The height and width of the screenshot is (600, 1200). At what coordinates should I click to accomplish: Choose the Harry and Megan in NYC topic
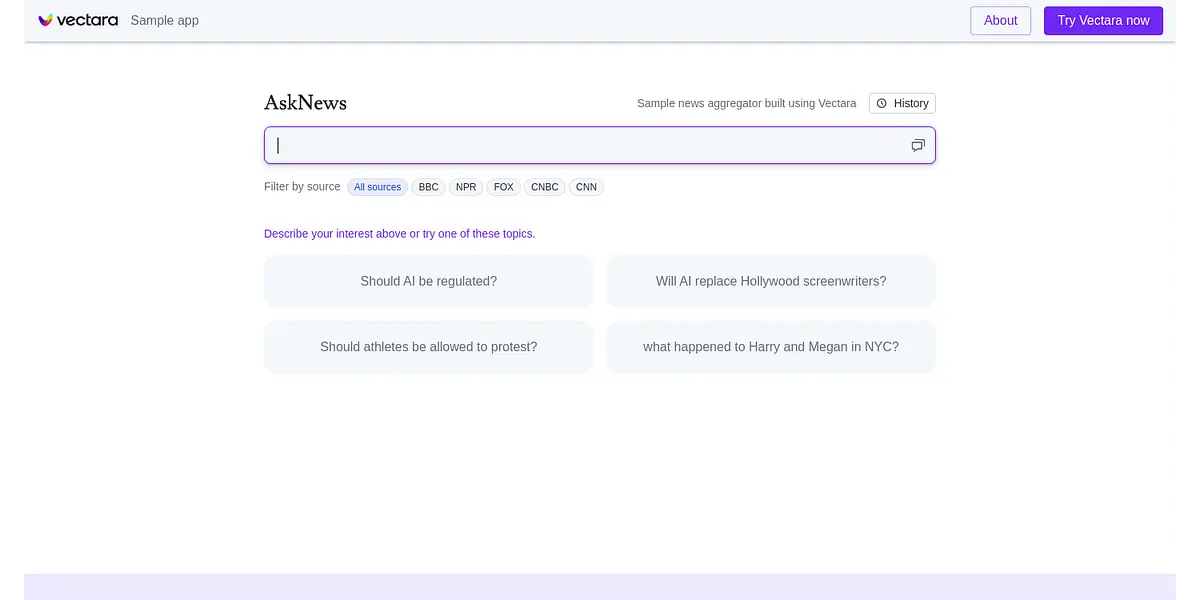pos(771,347)
